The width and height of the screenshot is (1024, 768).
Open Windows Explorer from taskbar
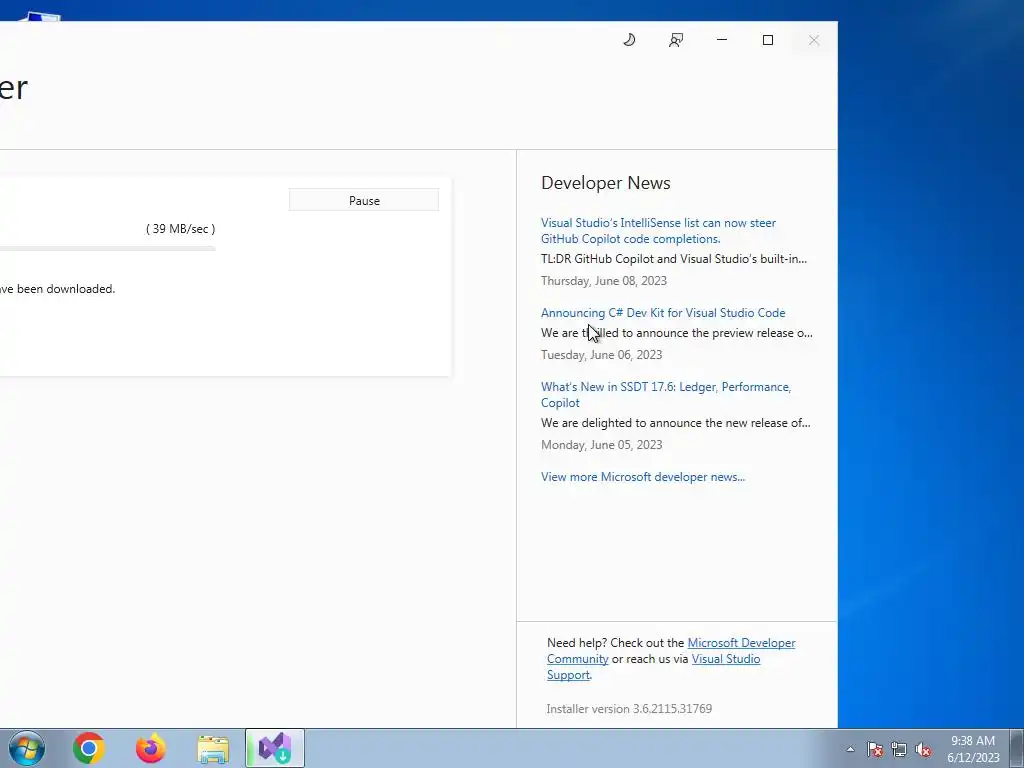point(213,748)
